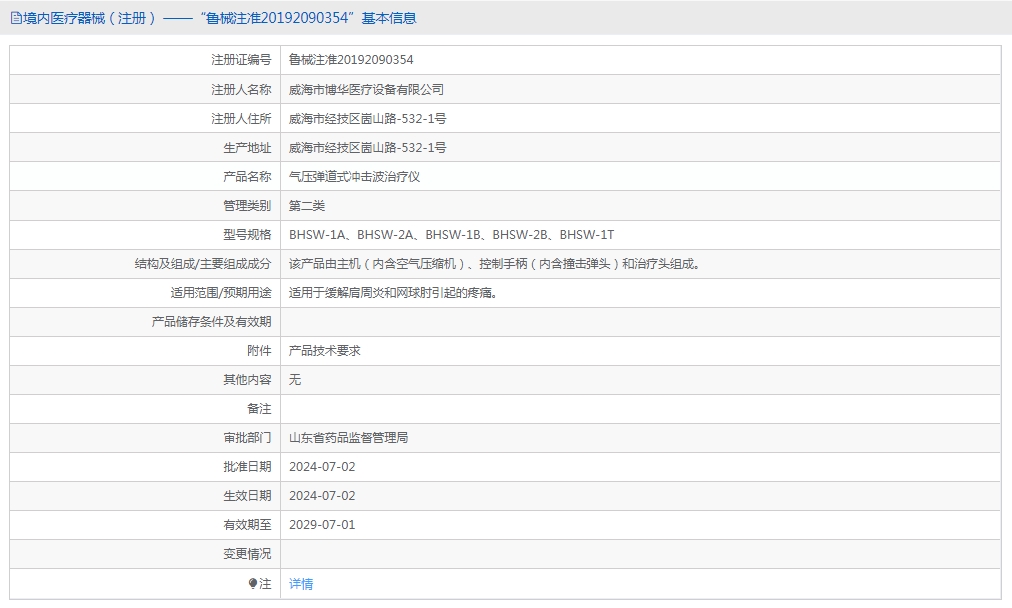1012x608 pixels.
Task: Click the label 注册人名称
Action: (x=241, y=90)
